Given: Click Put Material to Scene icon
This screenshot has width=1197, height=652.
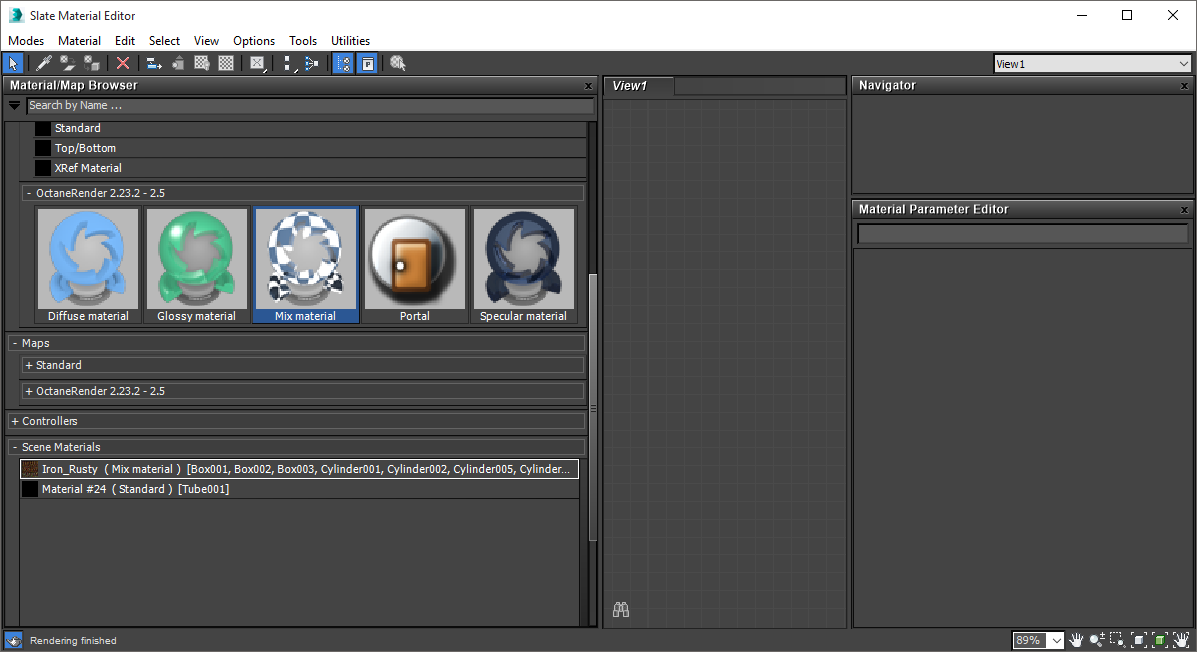Looking at the screenshot, I should [x=68, y=63].
